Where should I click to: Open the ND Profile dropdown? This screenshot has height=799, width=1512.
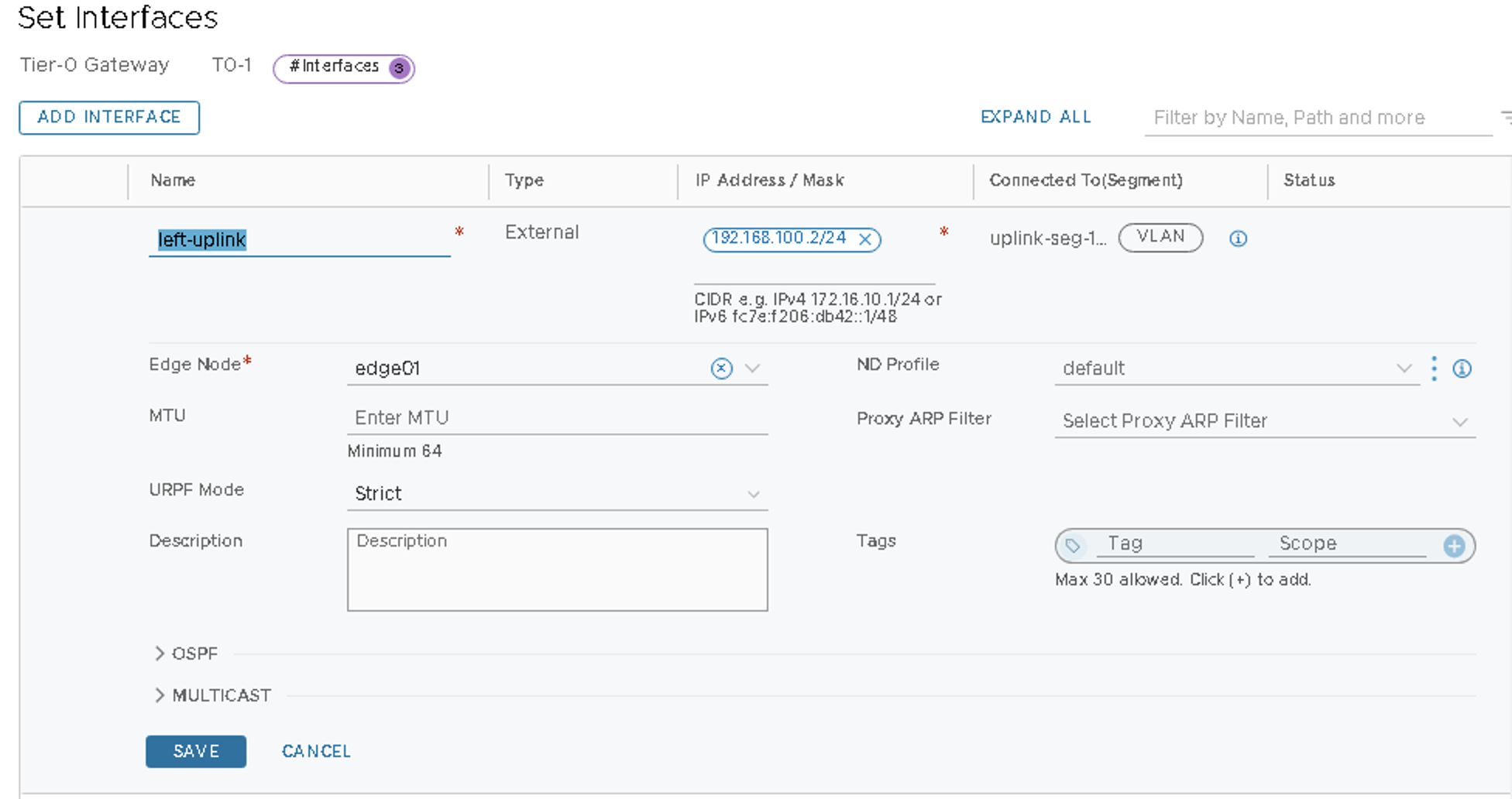tap(1404, 369)
